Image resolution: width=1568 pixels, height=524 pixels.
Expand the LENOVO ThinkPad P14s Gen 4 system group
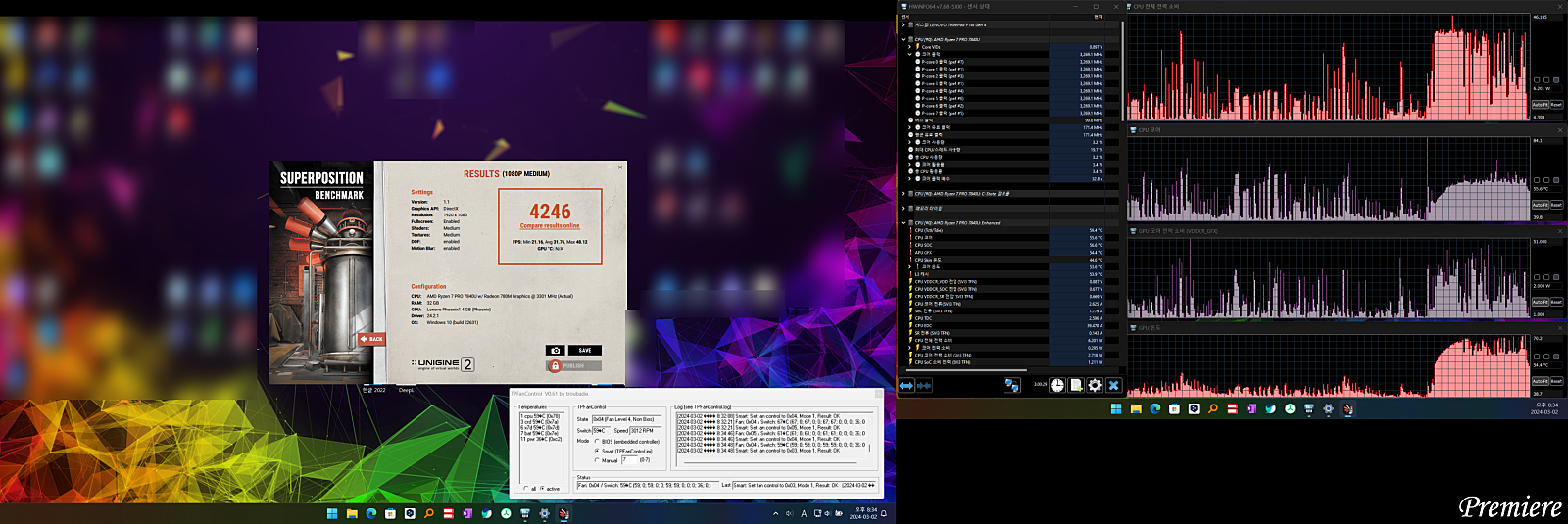(x=903, y=25)
